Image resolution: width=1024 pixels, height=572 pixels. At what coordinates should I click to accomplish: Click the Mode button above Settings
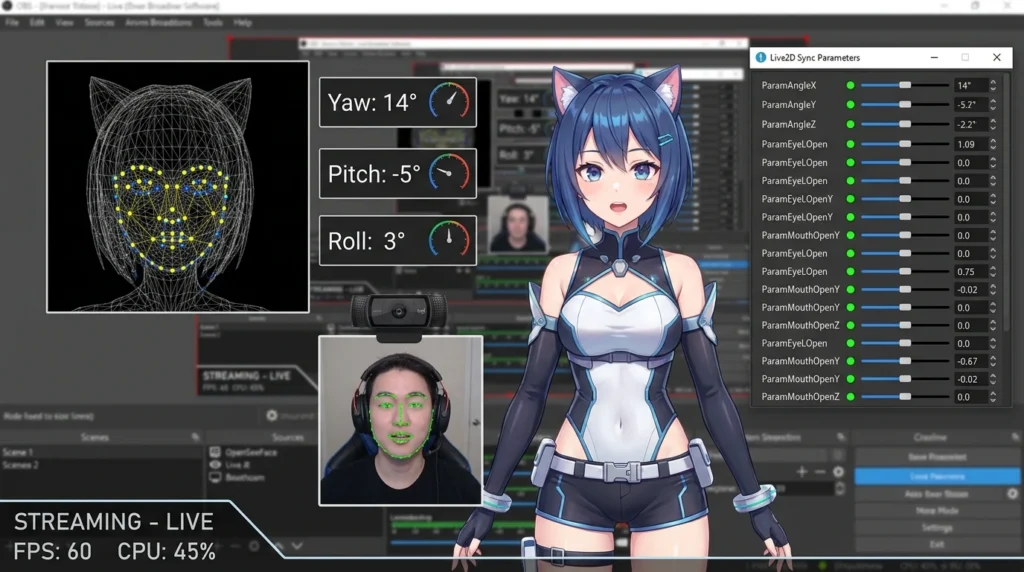tap(937, 511)
